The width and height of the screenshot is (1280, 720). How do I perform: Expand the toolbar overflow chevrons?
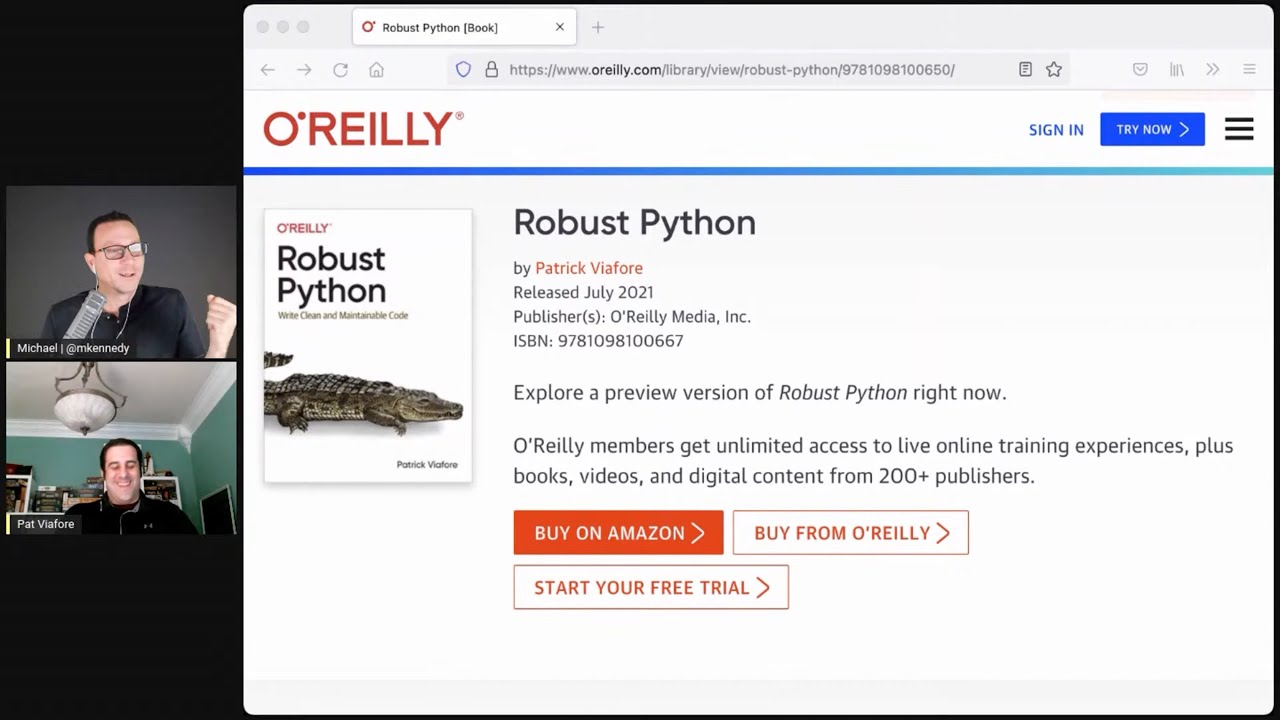tap(1213, 70)
